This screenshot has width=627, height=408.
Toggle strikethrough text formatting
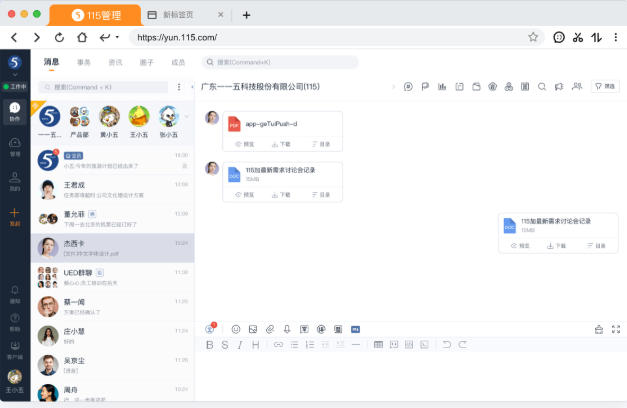coord(225,345)
